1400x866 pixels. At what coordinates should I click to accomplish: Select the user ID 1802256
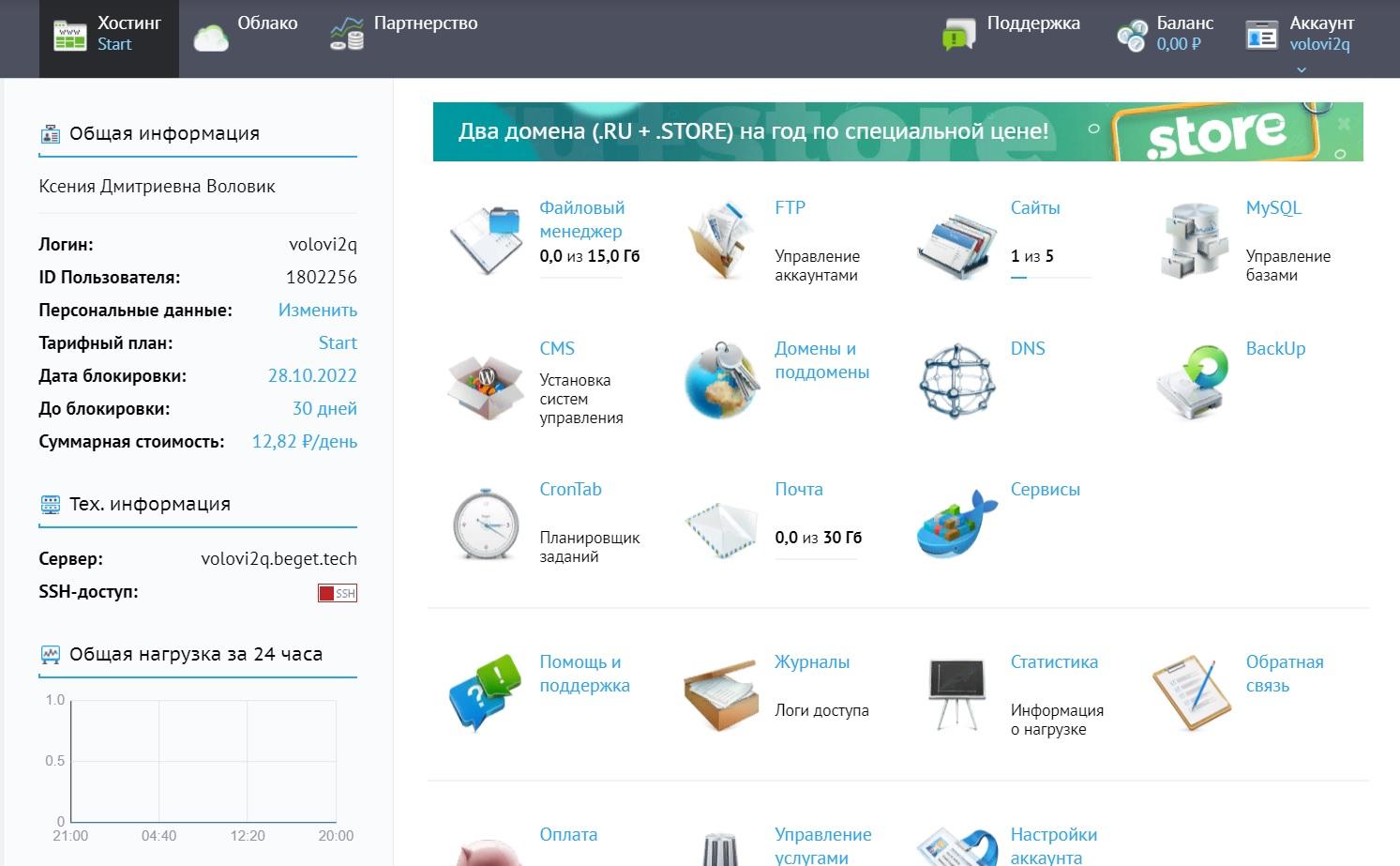[x=322, y=277]
